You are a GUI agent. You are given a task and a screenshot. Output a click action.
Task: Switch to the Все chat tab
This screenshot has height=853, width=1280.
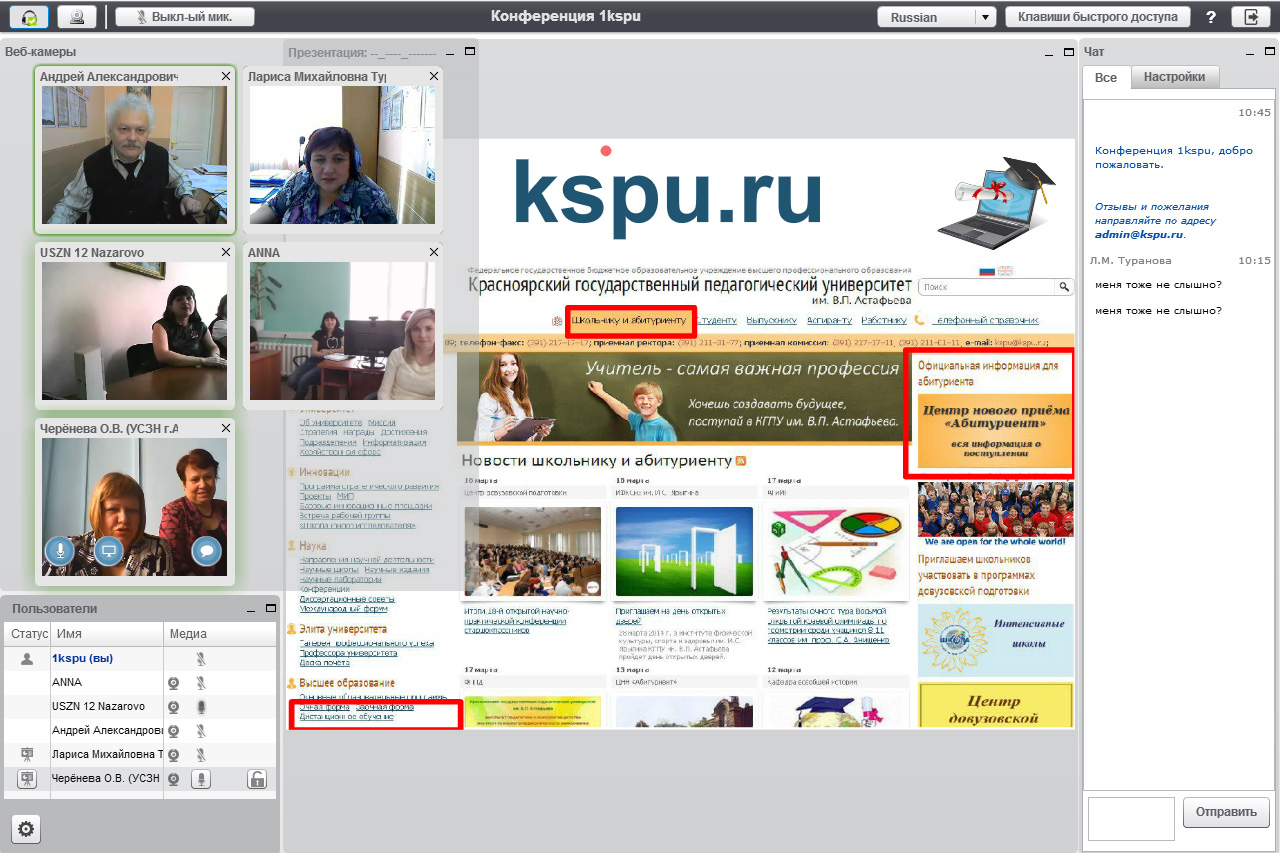(1106, 78)
